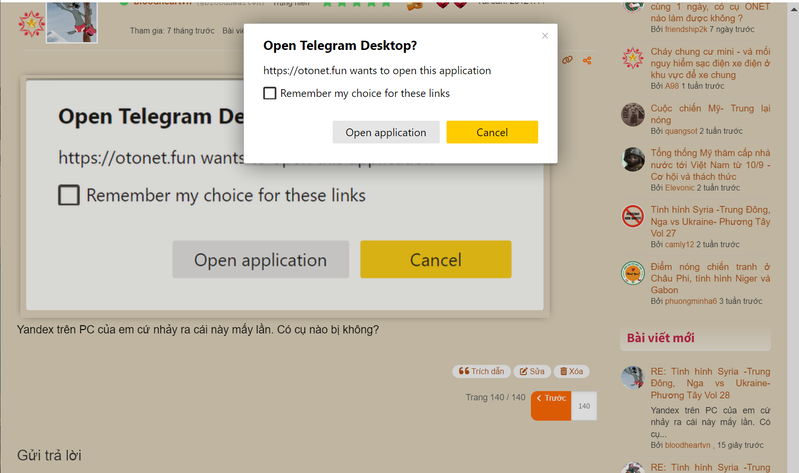Image resolution: width=799 pixels, height=473 pixels.
Task: Click soldier avatar beside 'Tổng thống Mỹ' thread
Action: point(633,159)
